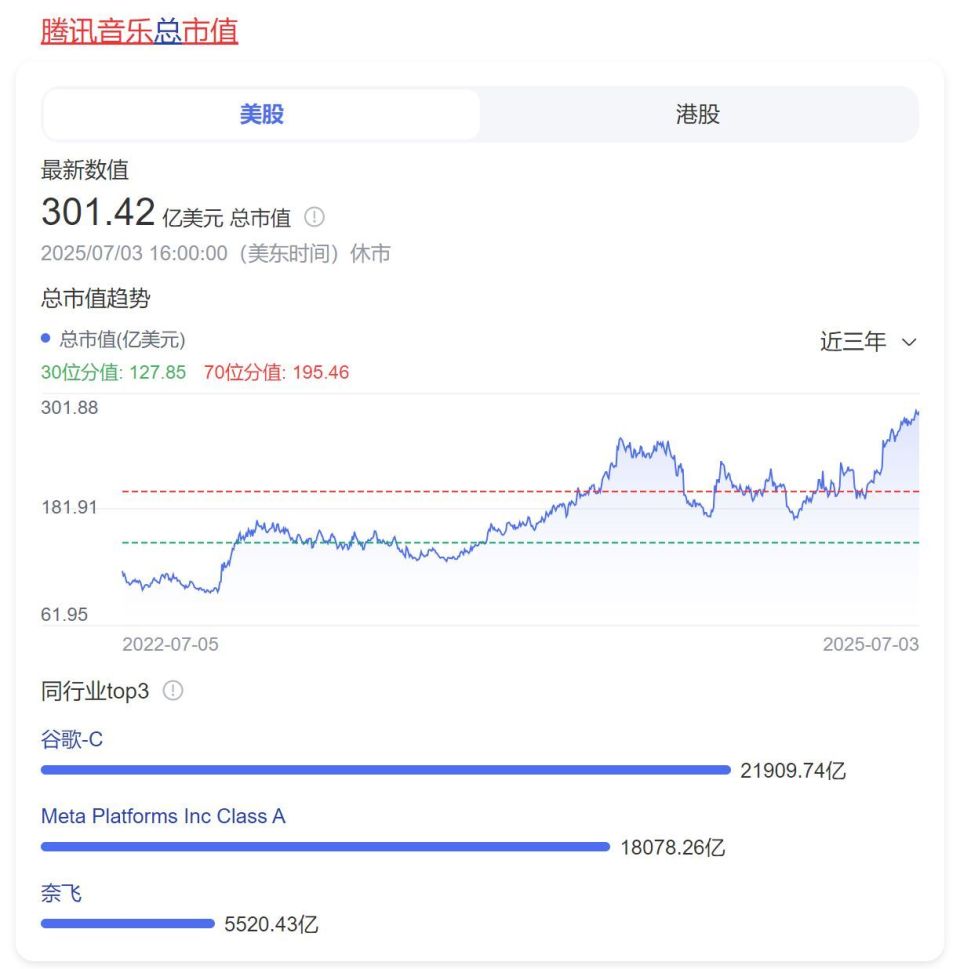Switch to the 港股 tab

(x=697, y=114)
